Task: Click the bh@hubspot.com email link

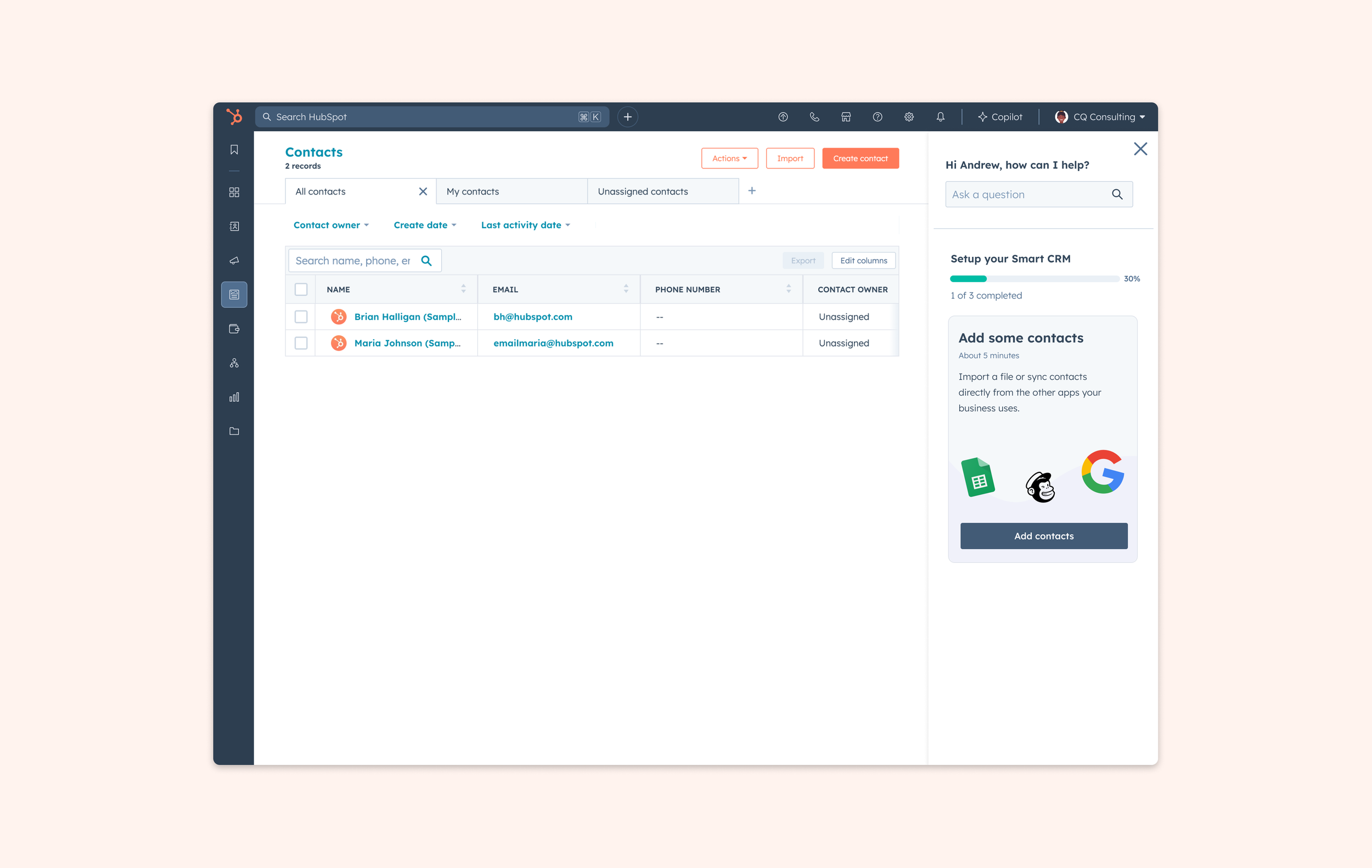Action: click(533, 317)
